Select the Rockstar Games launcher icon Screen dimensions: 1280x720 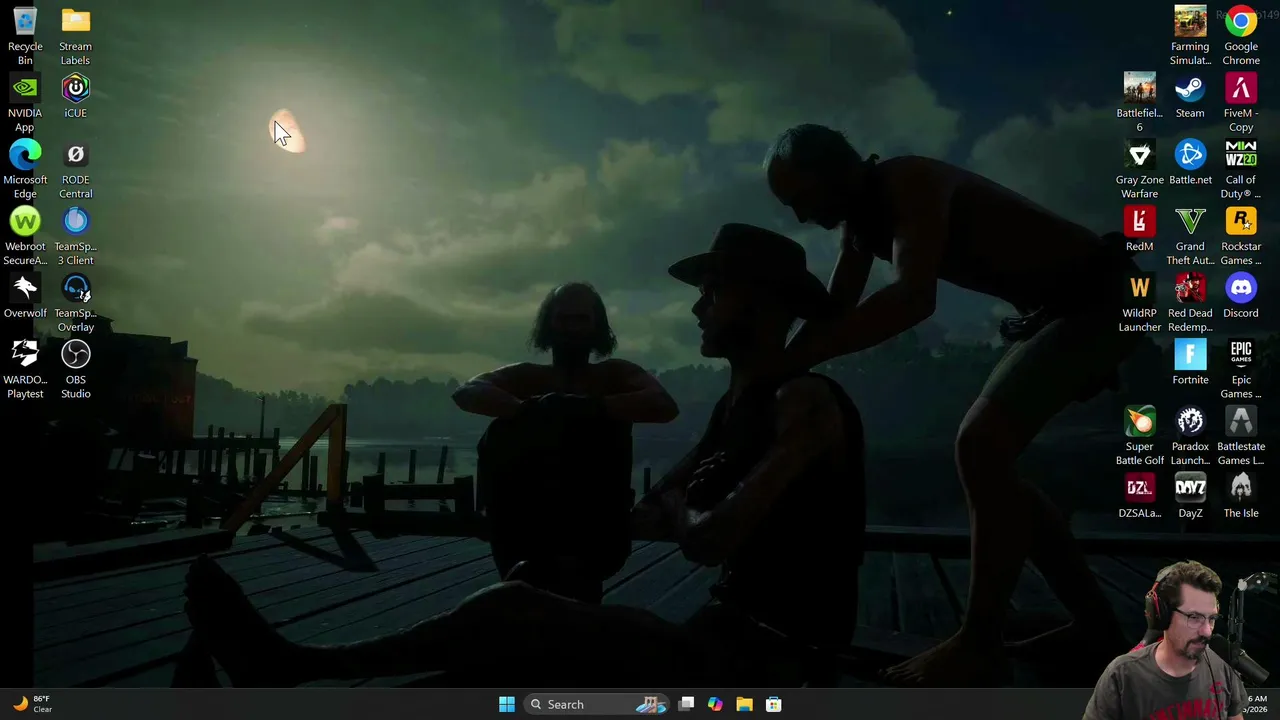click(x=1241, y=236)
